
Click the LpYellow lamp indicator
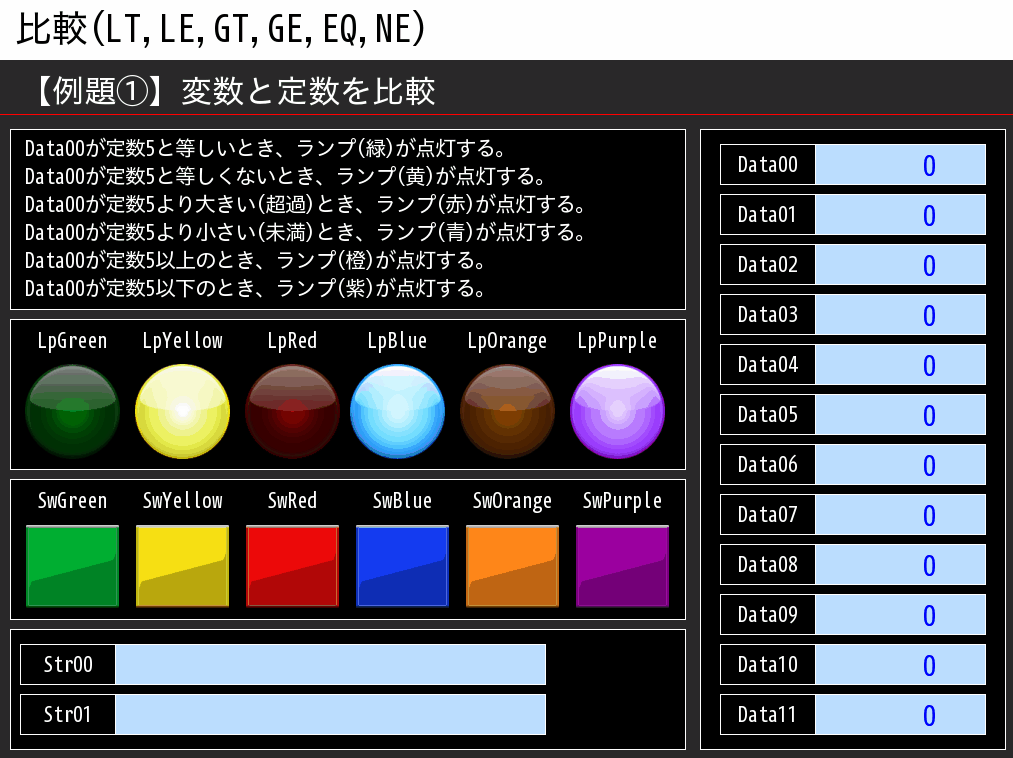[182, 412]
